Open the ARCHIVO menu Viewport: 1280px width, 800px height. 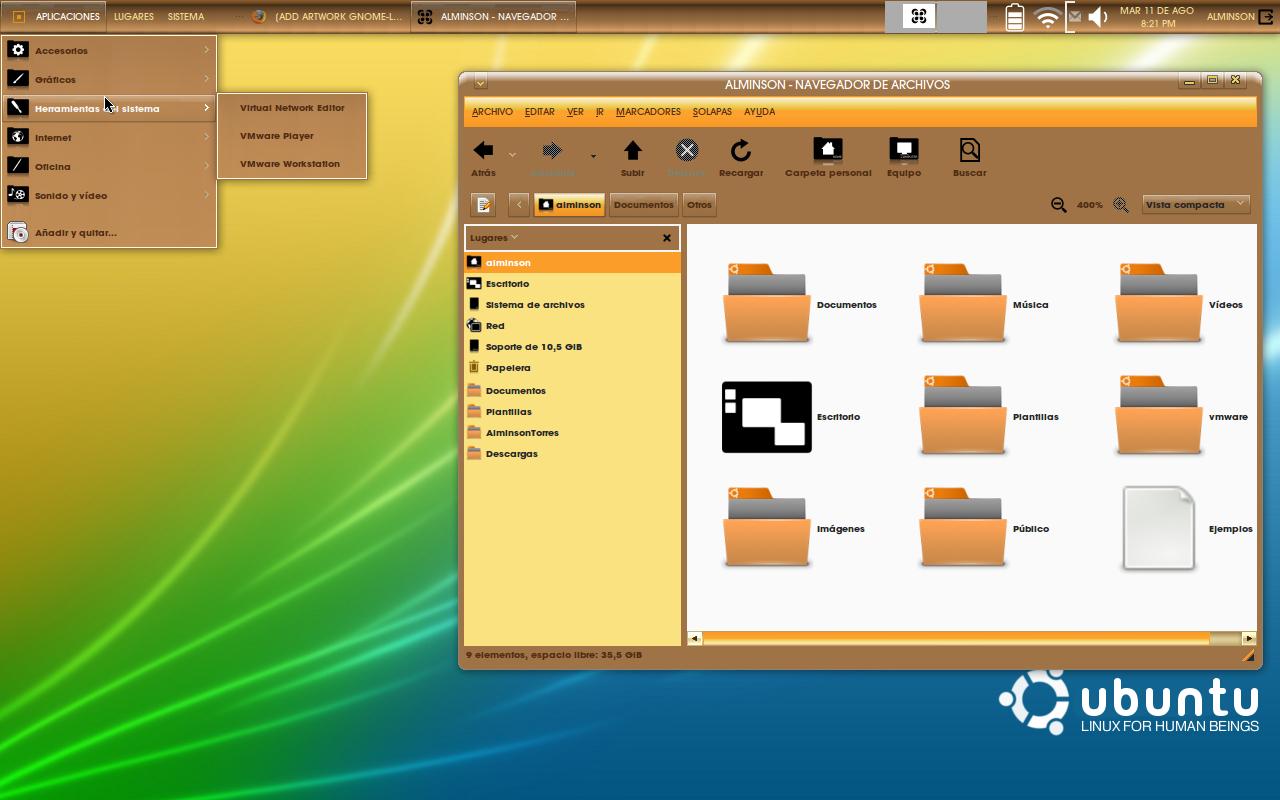(x=492, y=112)
